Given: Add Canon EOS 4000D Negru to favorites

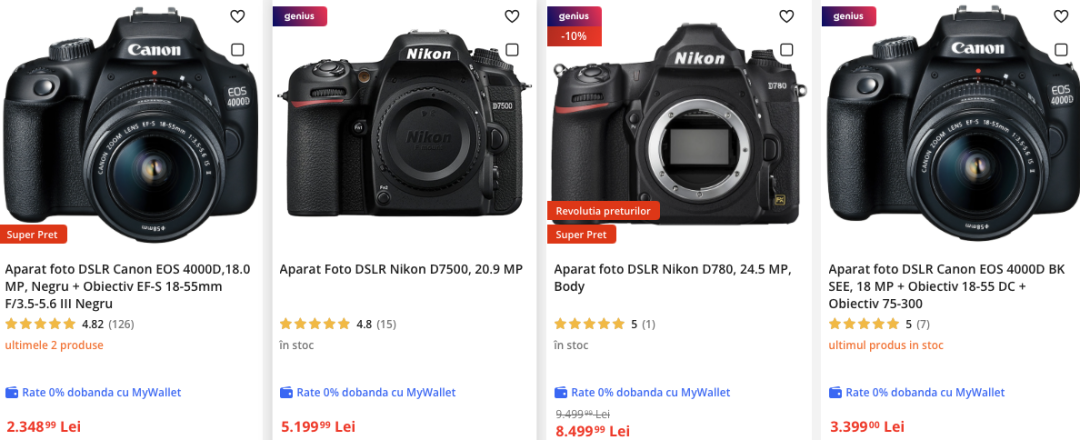Looking at the screenshot, I should [x=237, y=16].
